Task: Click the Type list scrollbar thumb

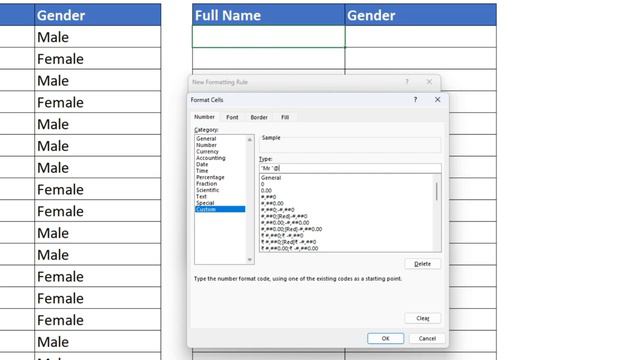Action: 437,191
